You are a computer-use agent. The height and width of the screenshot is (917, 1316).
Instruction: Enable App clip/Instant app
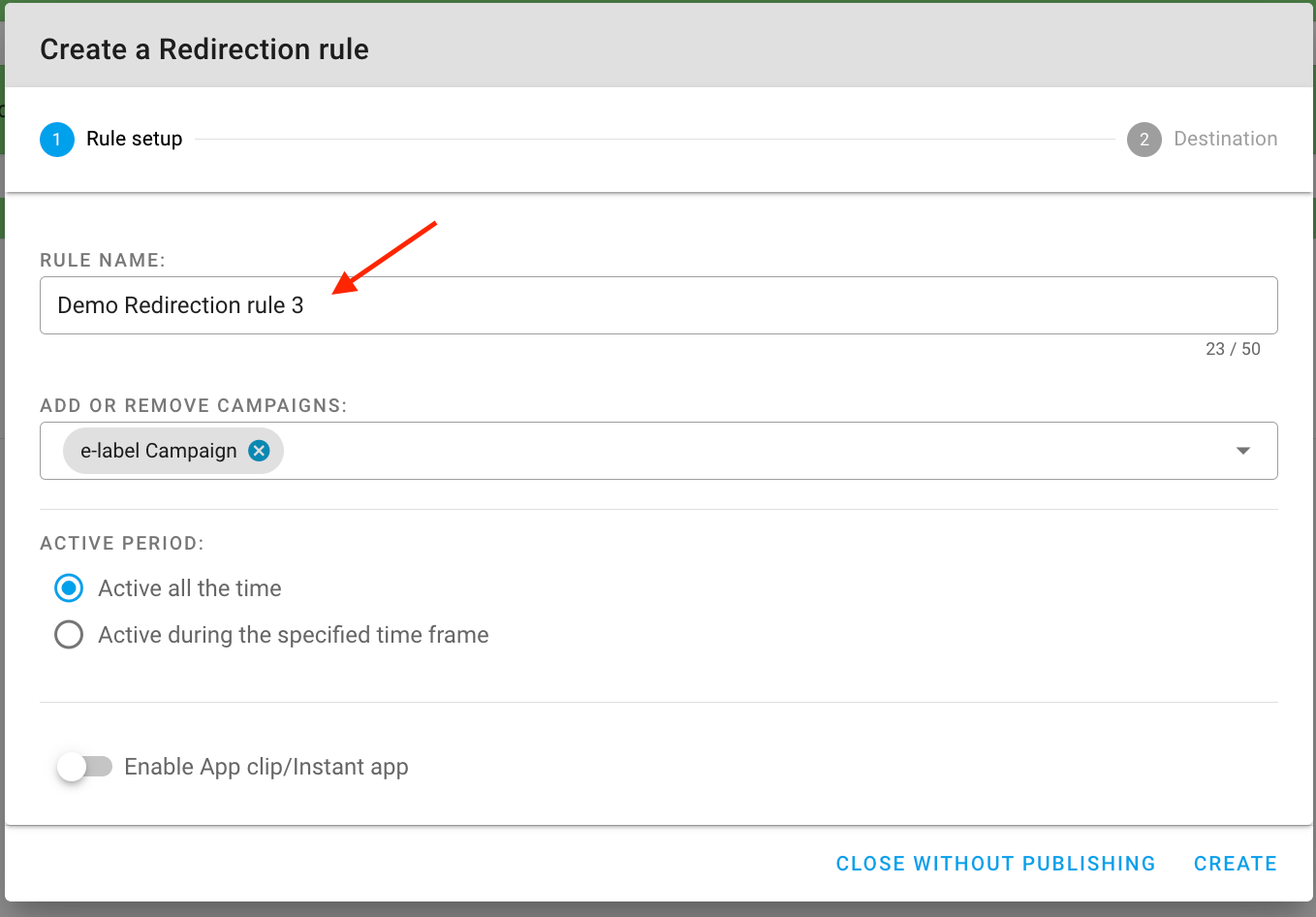(85, 766)
